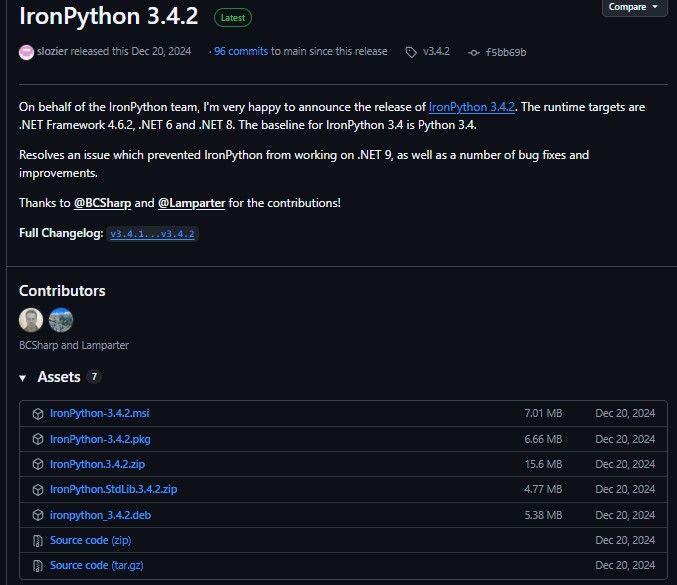Open the @Lamparter mention link
This screenshot has width=677, height=585.
point(191,203)
